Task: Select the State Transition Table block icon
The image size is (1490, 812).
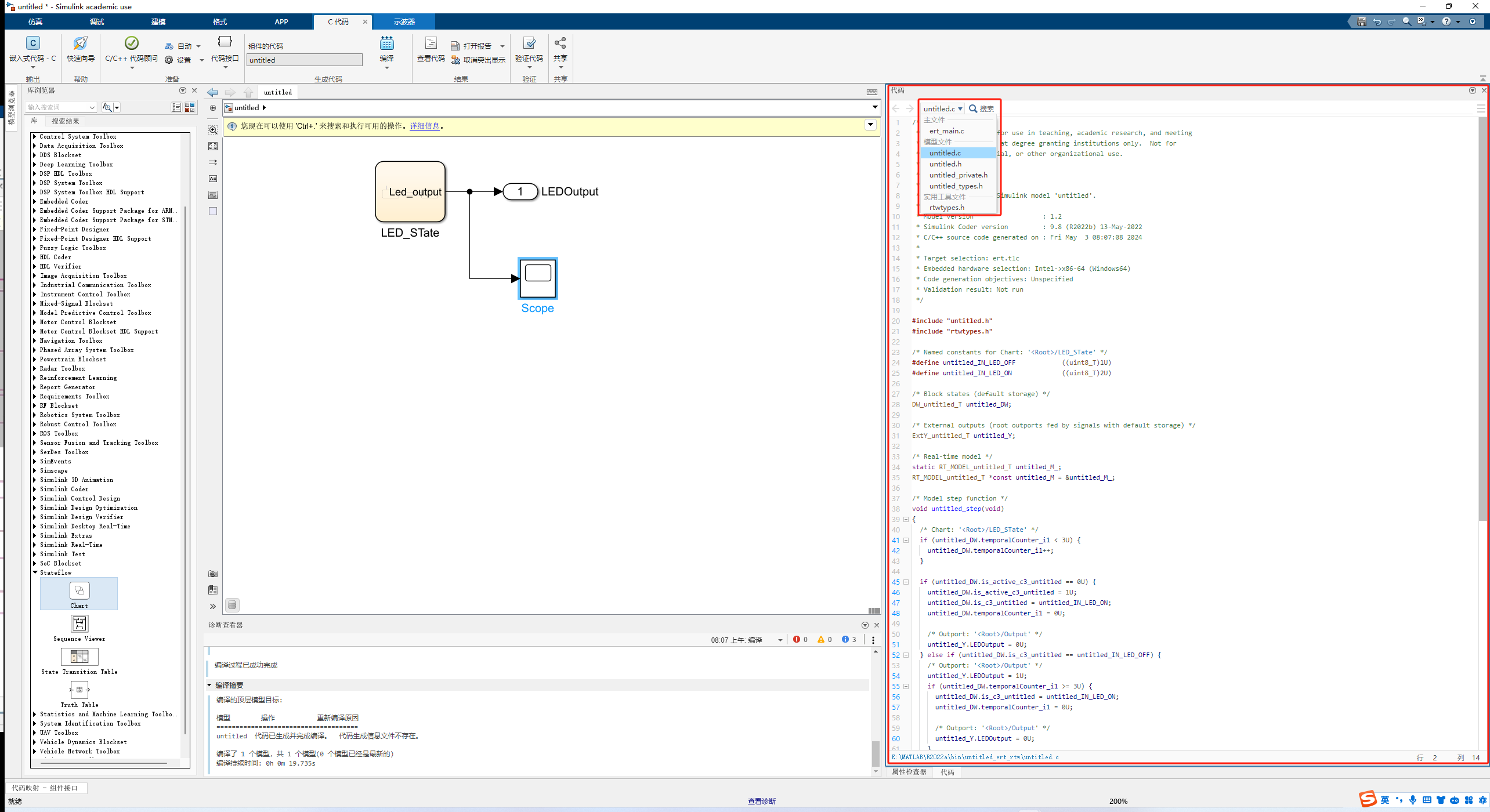Action: 79,657
